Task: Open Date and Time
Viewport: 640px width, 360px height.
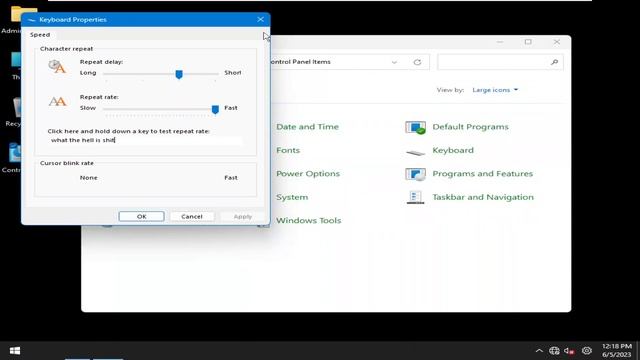Action: pyautogui.click(x=307, y=127)
